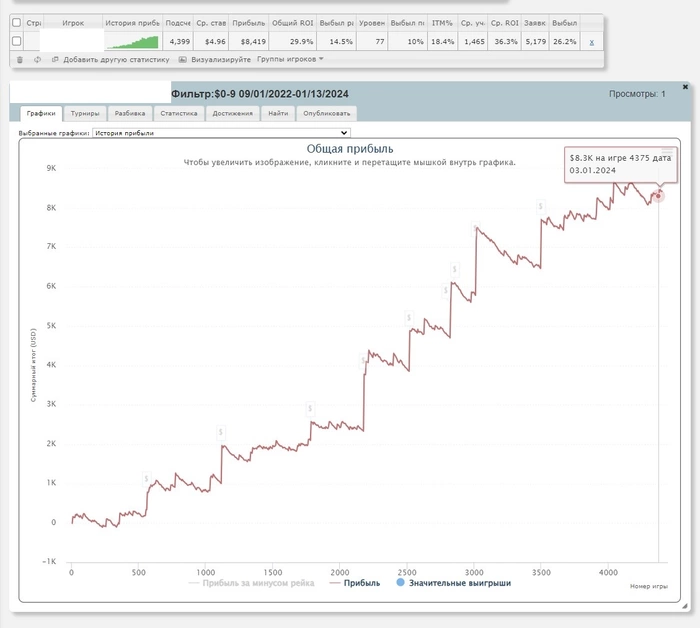Screen dimensions: 700x628
Task: Open the Опубликовать tab
Action: tap(327, 113)
